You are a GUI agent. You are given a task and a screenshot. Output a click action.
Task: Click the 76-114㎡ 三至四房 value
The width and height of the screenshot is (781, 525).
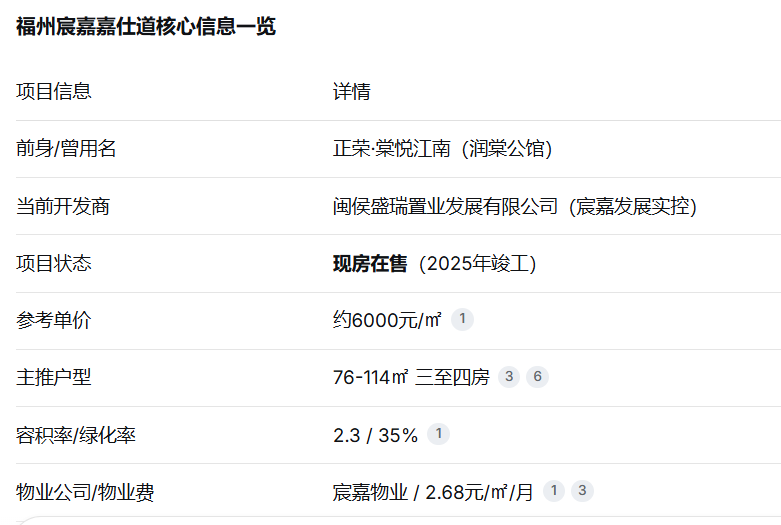[411, 377]
